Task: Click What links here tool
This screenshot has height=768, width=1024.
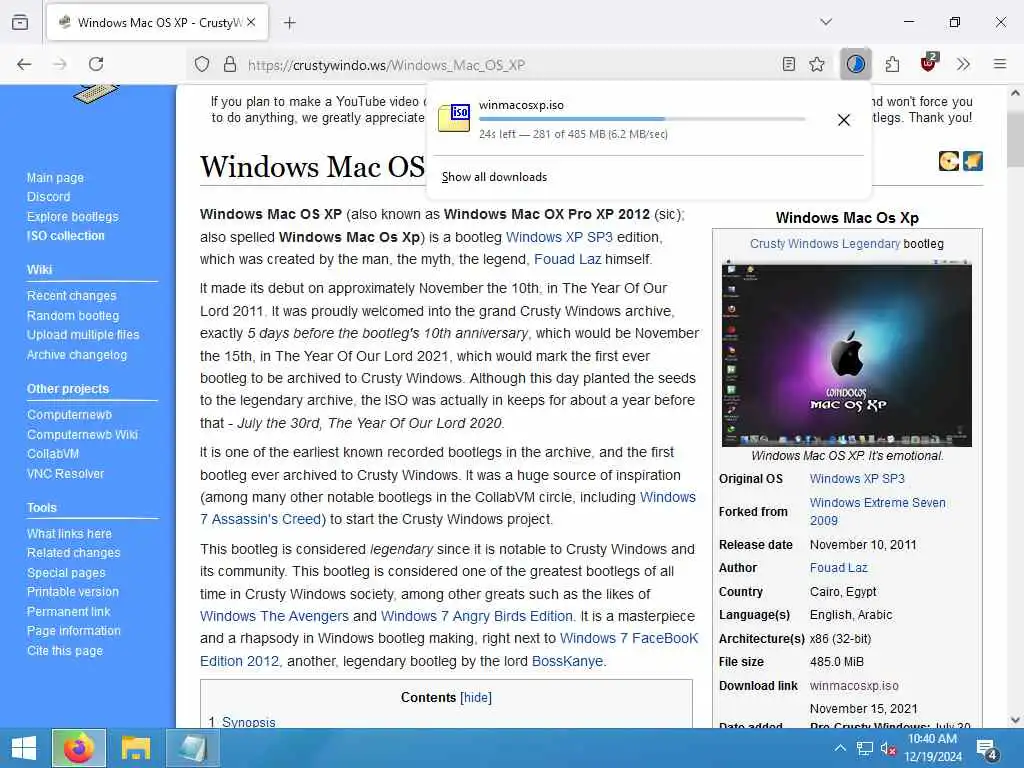Action: 69,534
